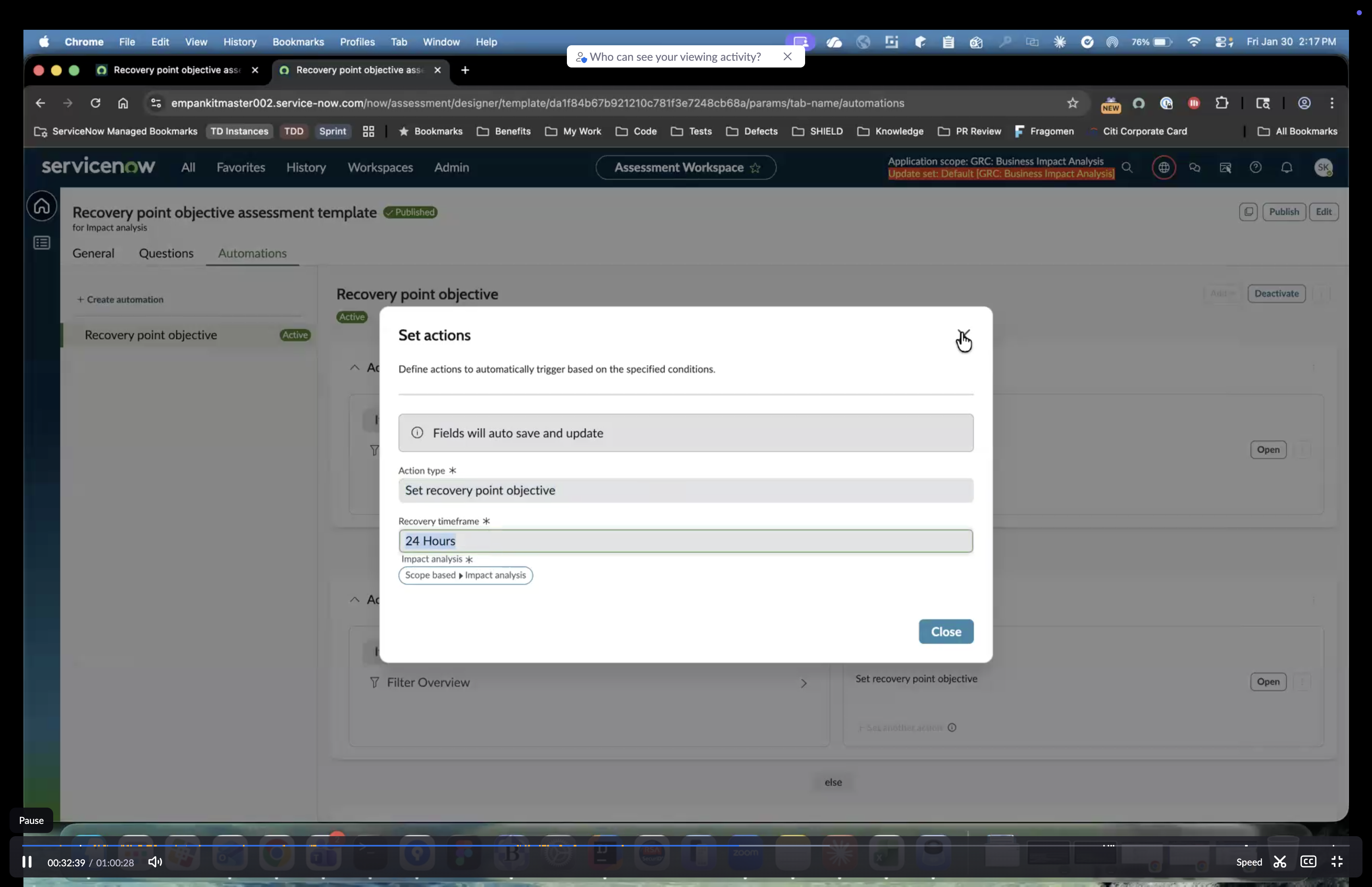Pause the video playback

(x=27, y=862)
